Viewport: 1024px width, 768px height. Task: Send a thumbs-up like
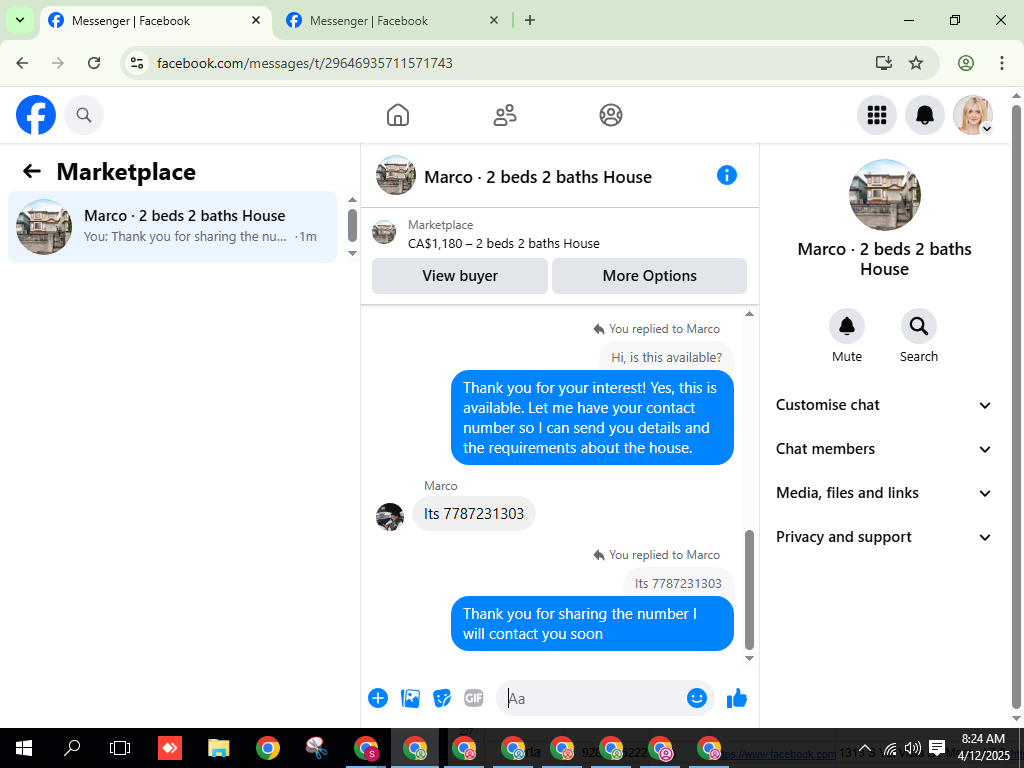coord(737,698)
